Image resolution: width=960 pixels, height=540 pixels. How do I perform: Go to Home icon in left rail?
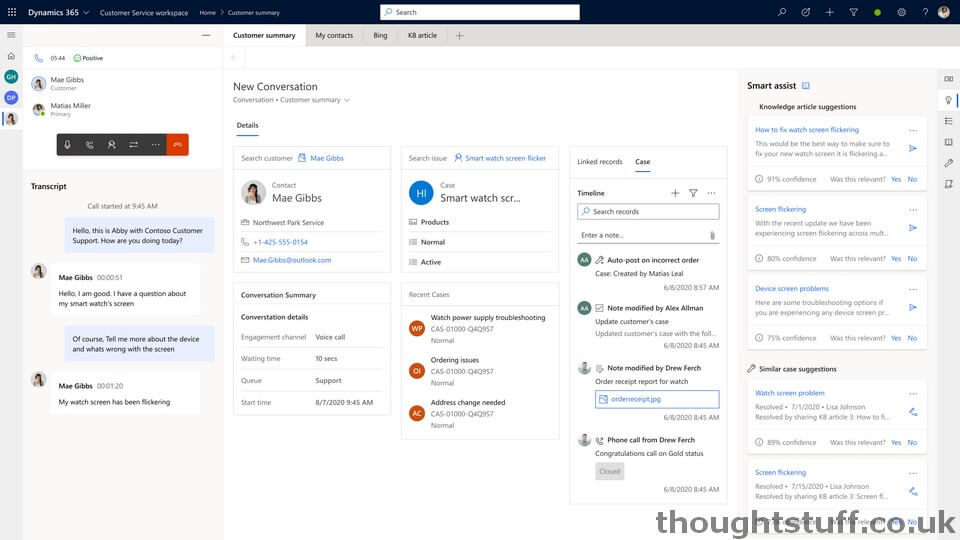coord(11,56)
